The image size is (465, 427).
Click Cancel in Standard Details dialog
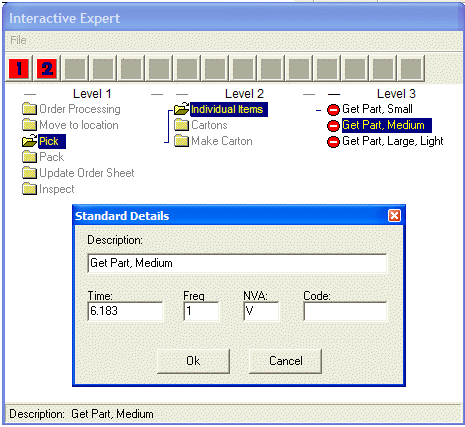(x=286, y=361)
